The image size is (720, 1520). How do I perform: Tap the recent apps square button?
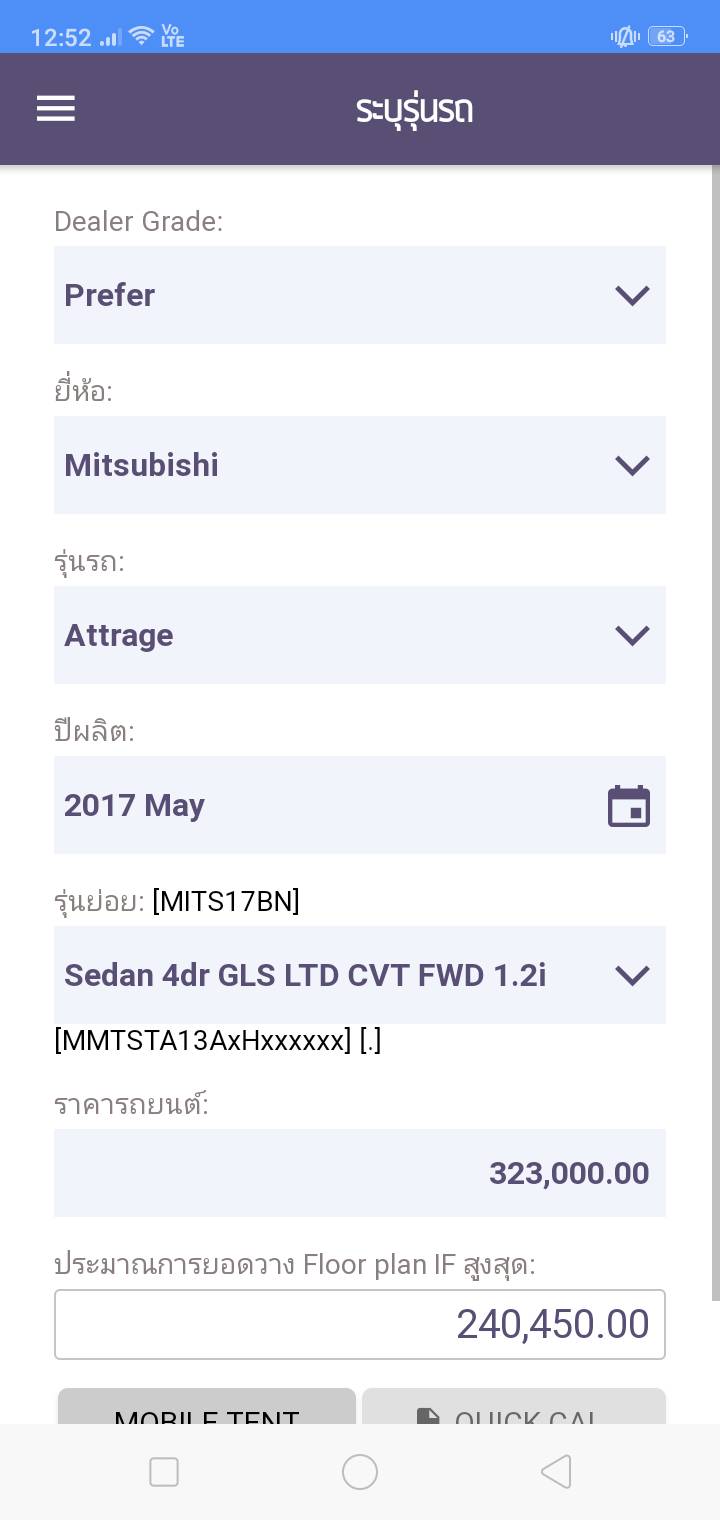(163, 1472)
